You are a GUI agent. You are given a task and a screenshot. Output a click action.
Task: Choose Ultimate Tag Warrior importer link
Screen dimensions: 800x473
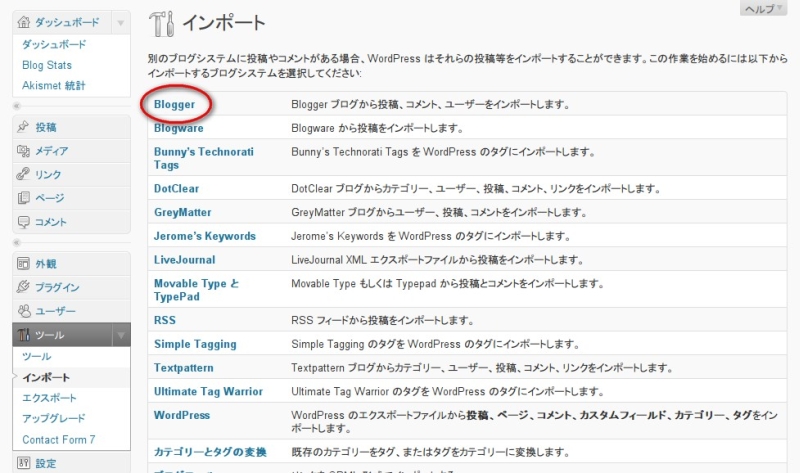coord(208,391)
